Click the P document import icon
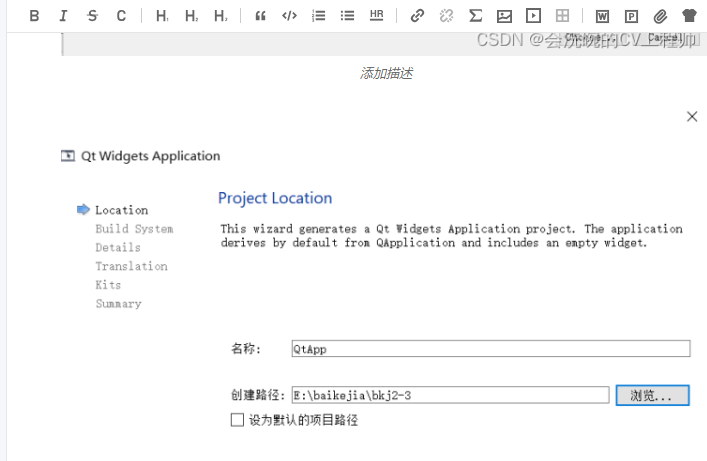Image resolution: width=707 pixels, height=461 pixels. click(x=631, y=17)
